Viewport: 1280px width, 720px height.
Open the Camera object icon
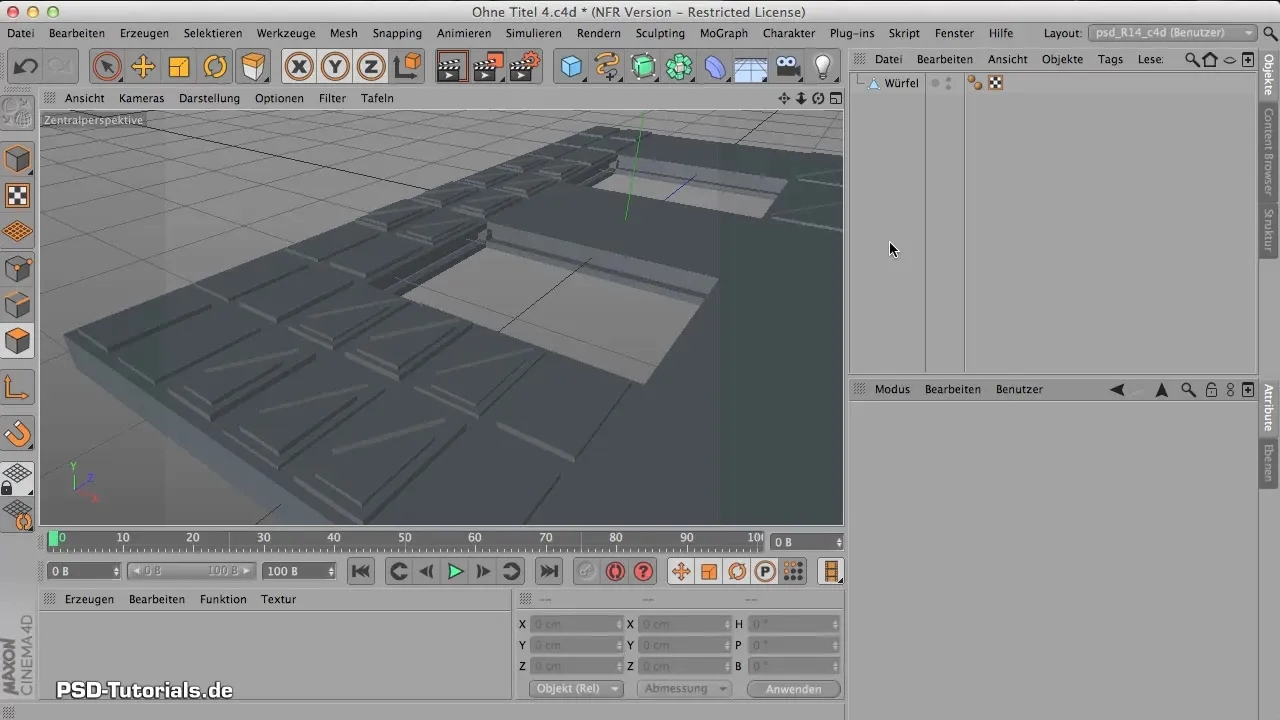[x=788, y=67]
